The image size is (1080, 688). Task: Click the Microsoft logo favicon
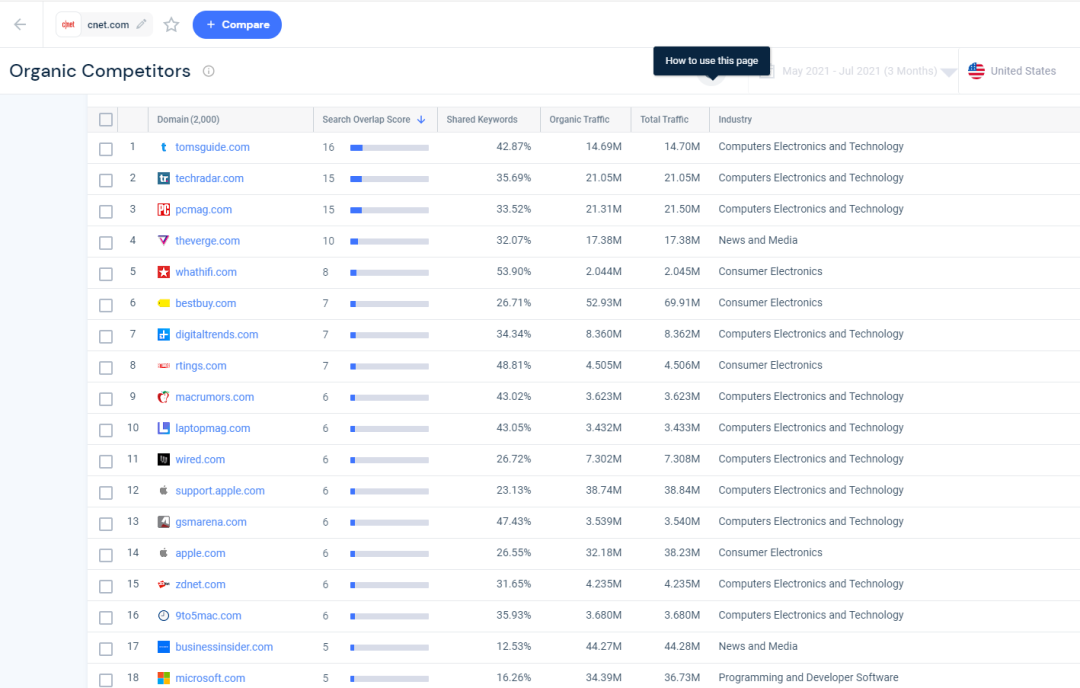pyautogui.click(x=164, y=678)
